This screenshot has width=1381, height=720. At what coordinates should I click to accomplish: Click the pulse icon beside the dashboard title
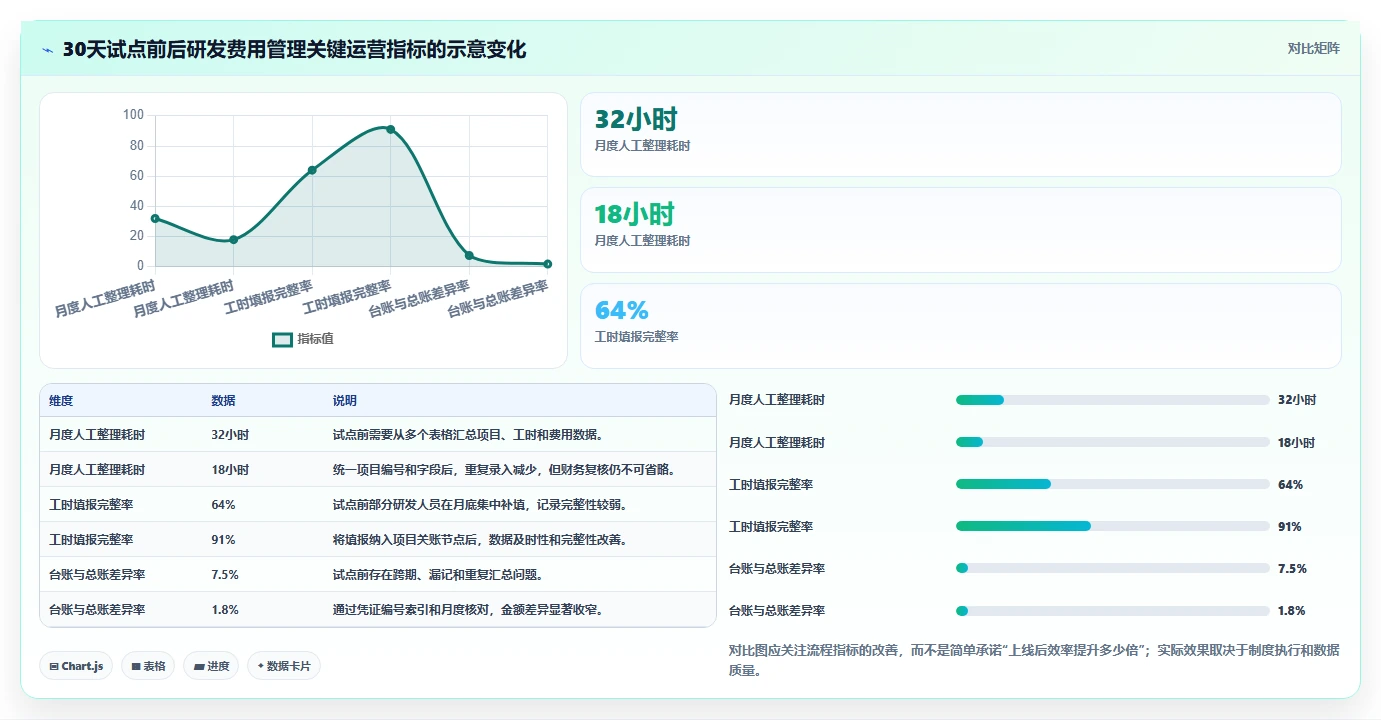[x=48, y=50]
